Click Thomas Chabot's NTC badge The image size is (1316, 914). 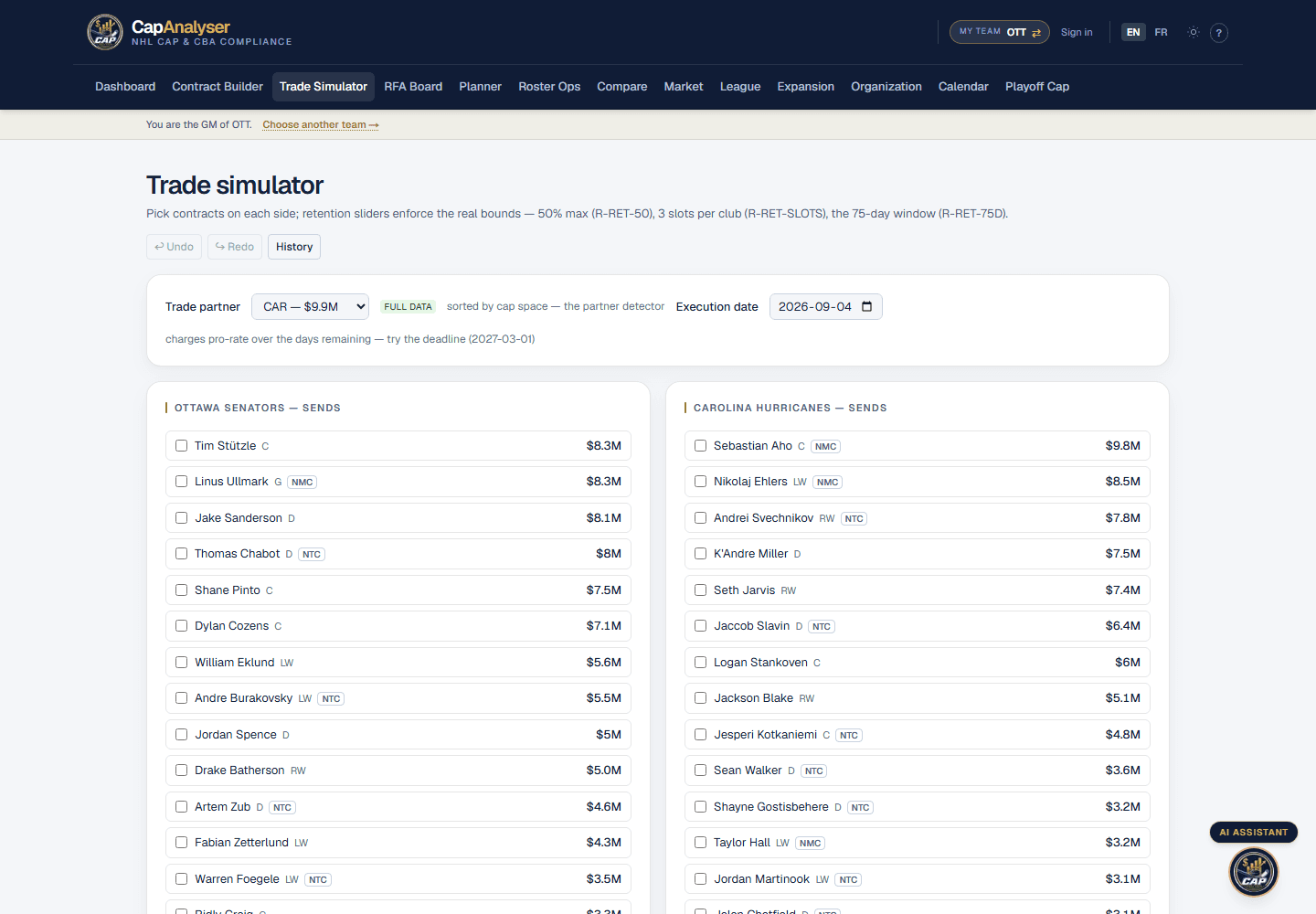312,555
